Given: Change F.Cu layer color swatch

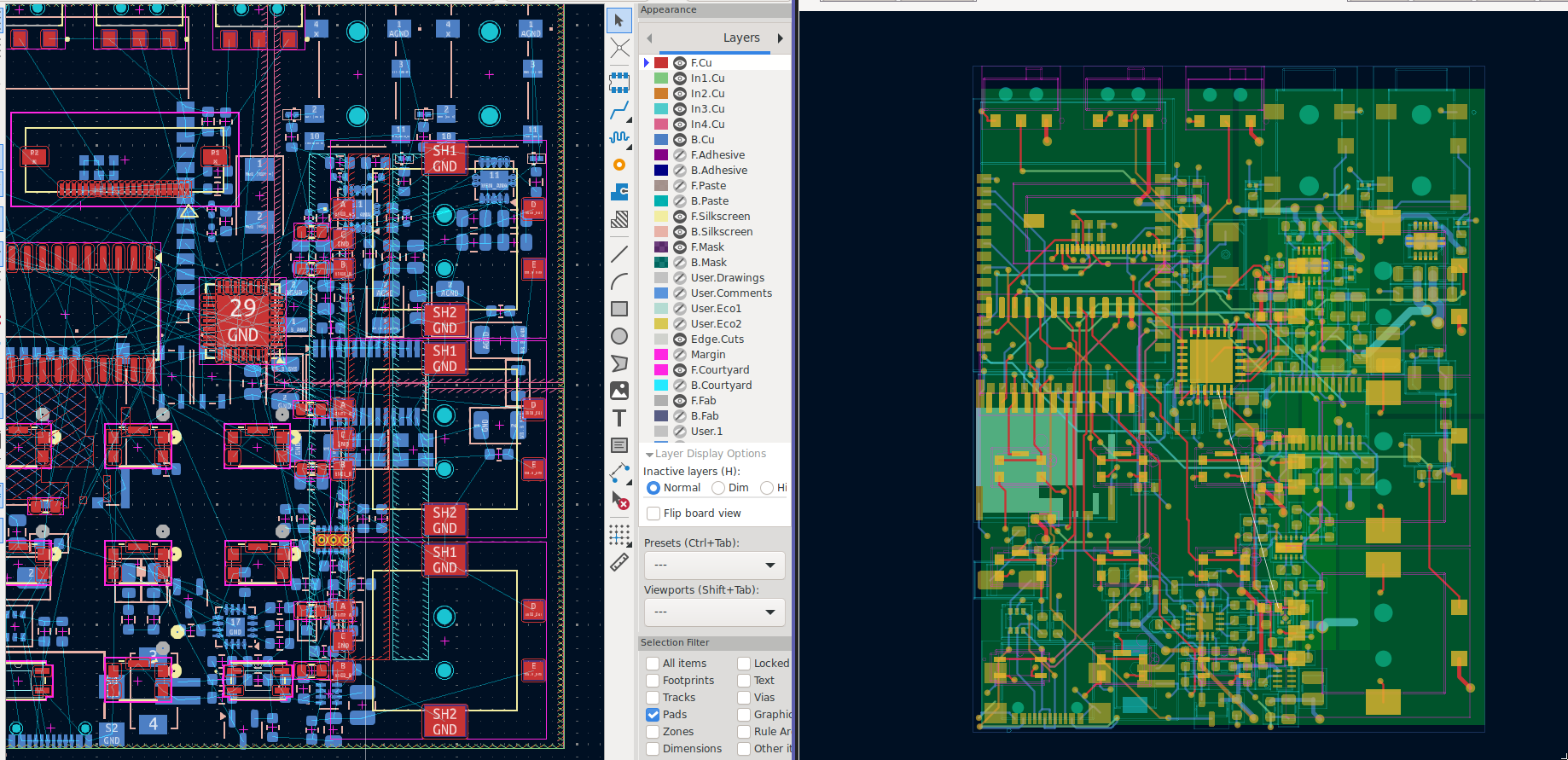Looking at the screenshot, I should pyautogui.click(x=661, y=63).
